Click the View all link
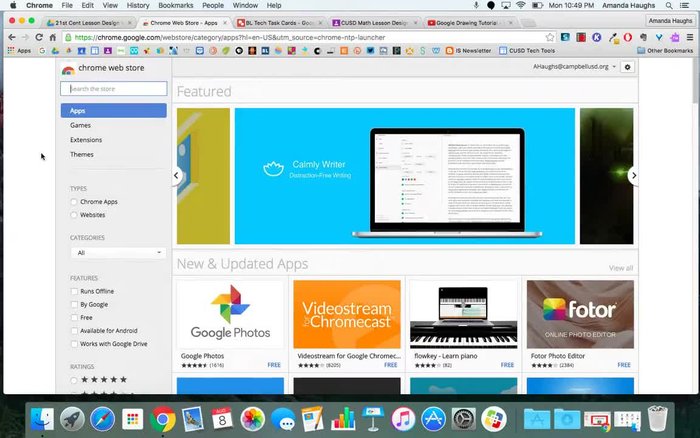The height and width of the screenshot is (438, 700). pos(620,268)
